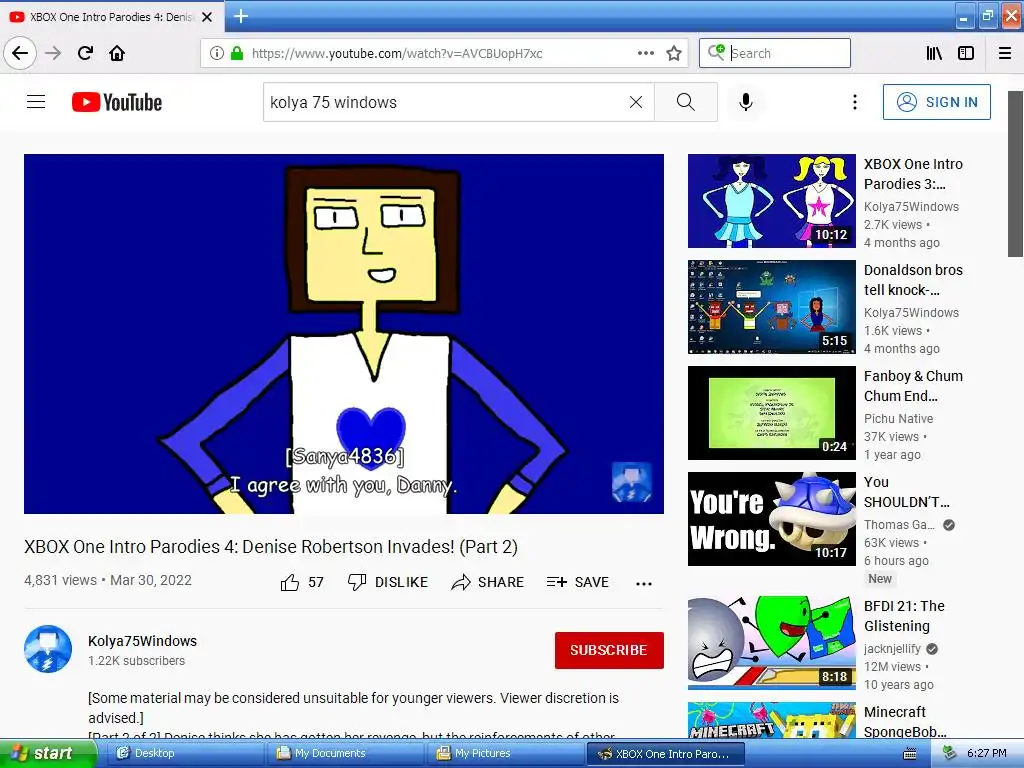Click the DISLIKE button
Screen dimensions: 1024x768
[388, 582]
